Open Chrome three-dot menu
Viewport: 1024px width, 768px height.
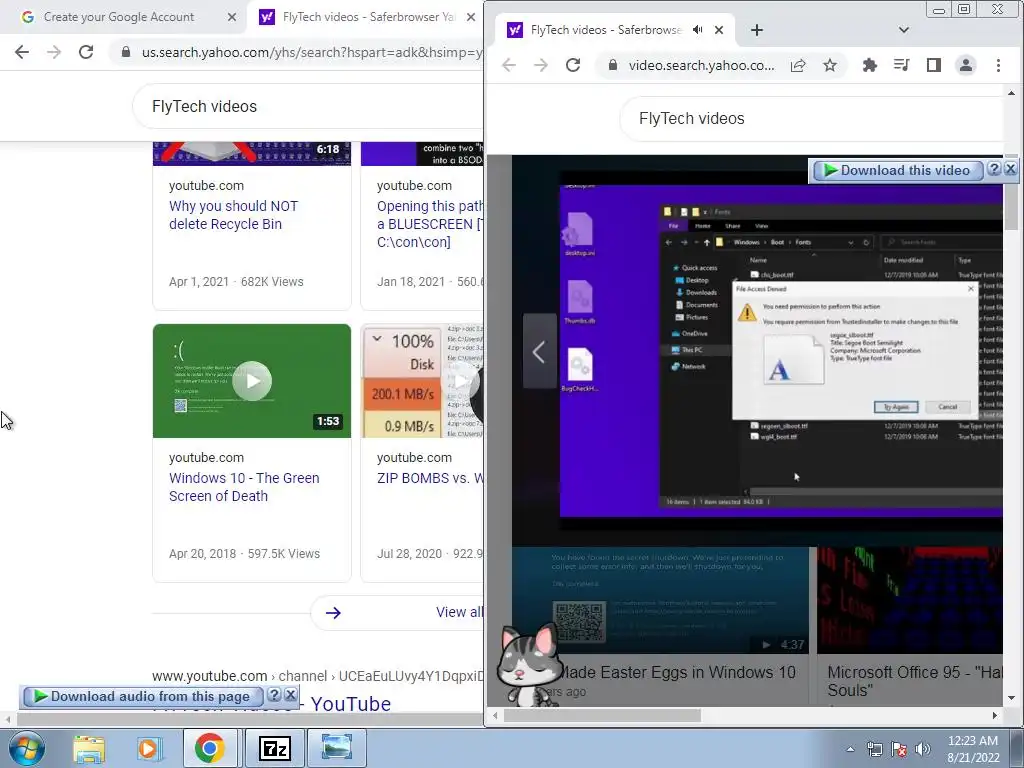click(x=998, y=65)
